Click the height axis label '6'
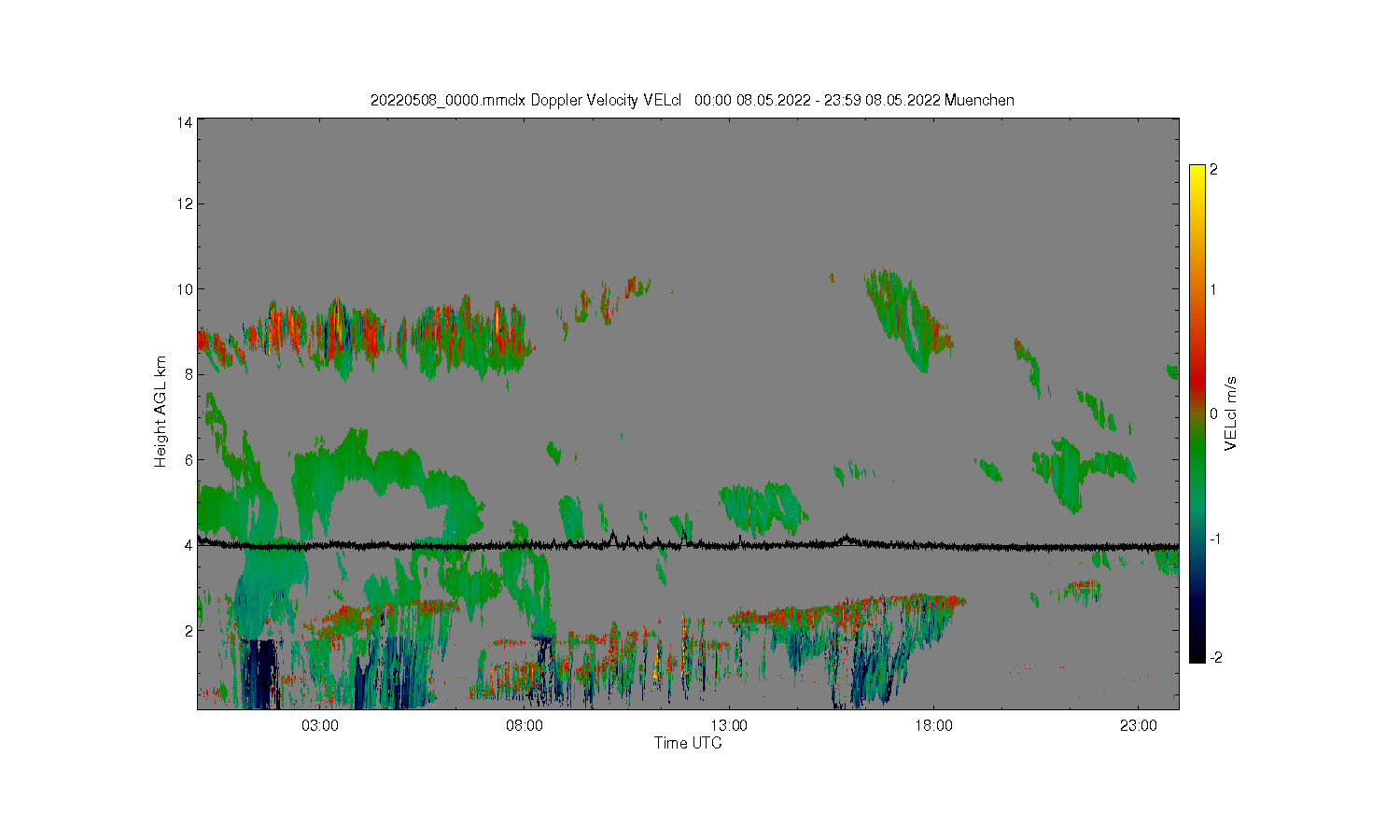Image resolution: width=1400 pixels, height=840 pixels. point(189,460)
